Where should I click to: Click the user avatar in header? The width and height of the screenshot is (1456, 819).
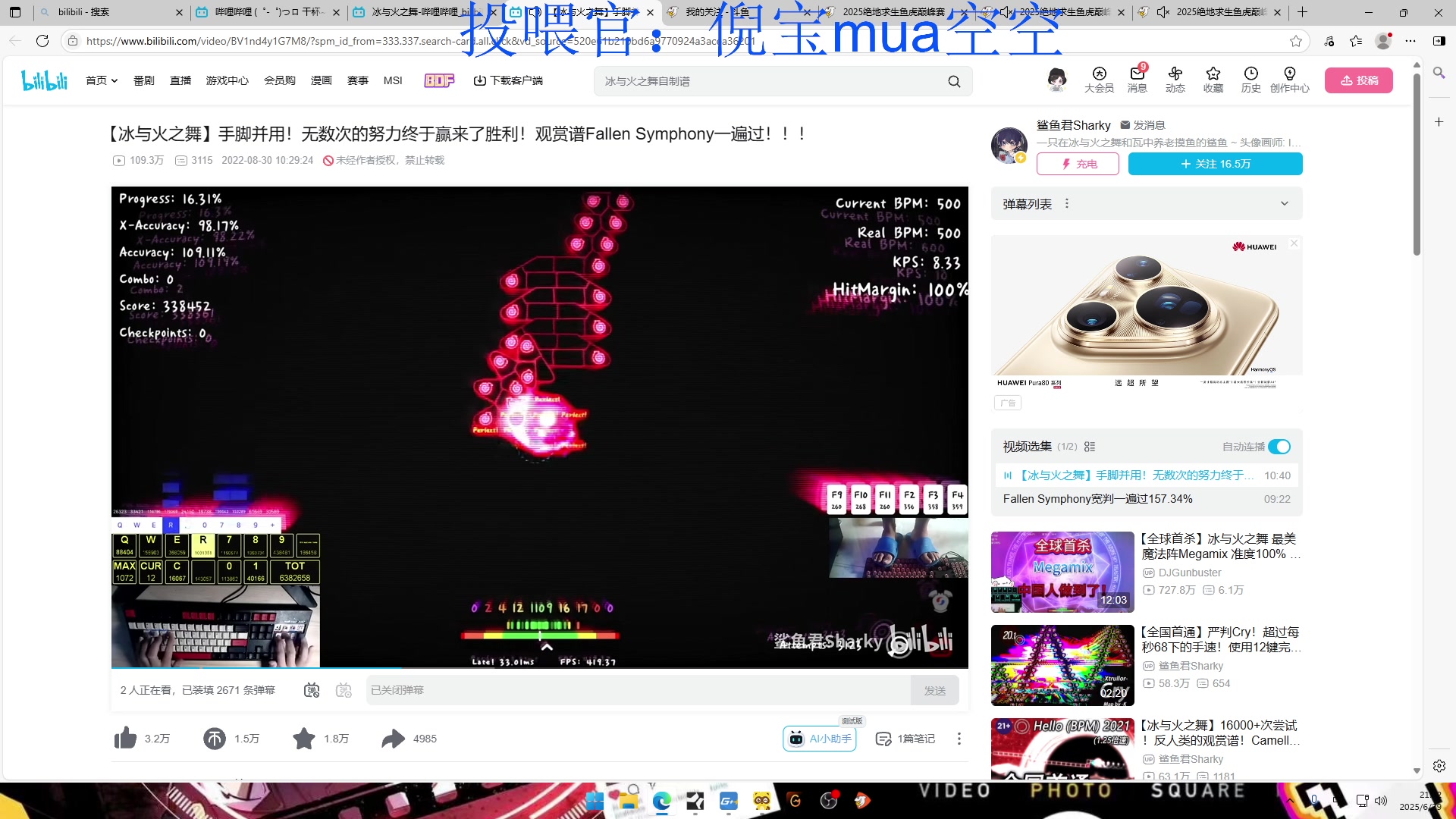[1057, 79]
